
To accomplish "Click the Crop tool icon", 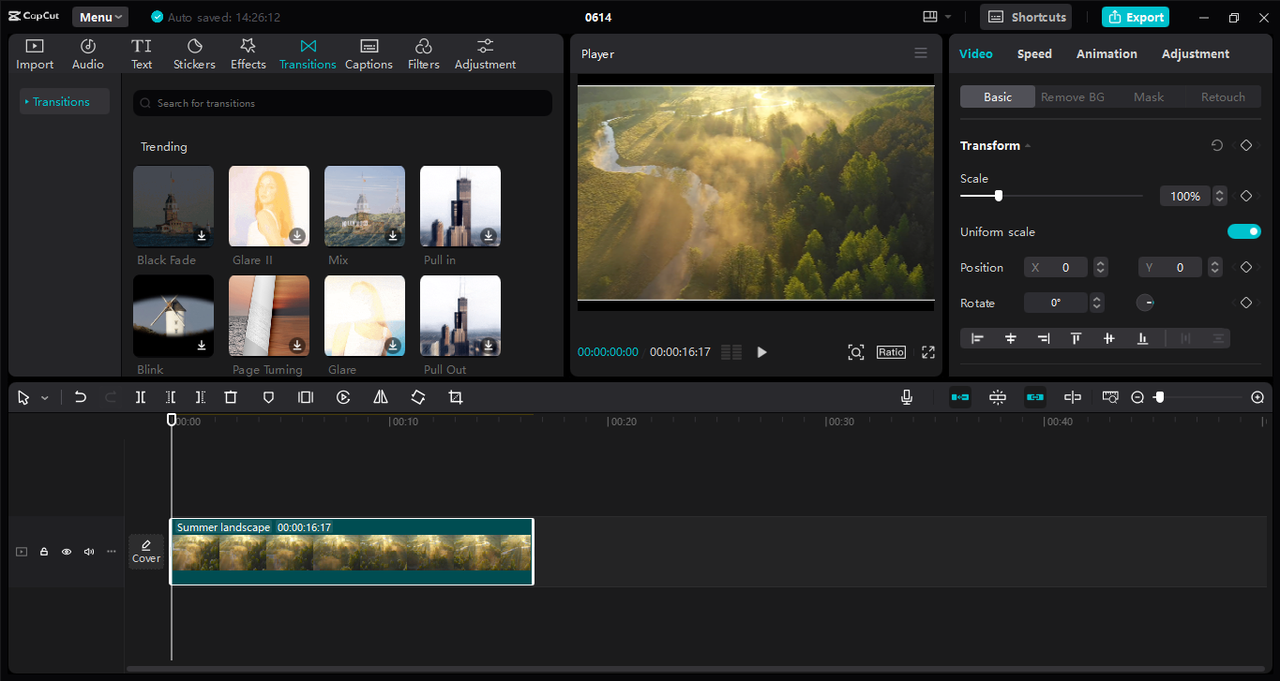I will (455, 397).
